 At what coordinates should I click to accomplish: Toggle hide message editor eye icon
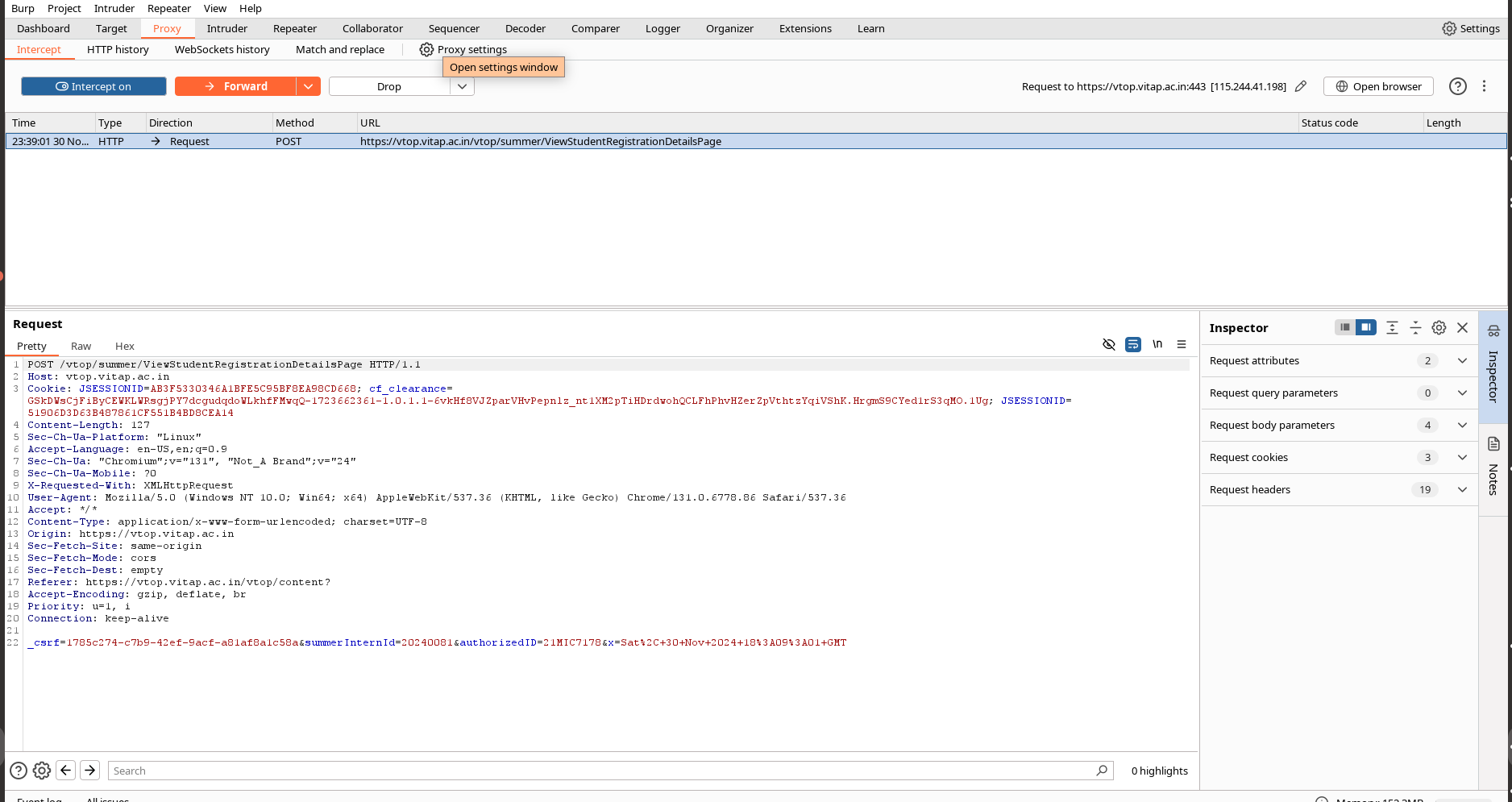click(x=1109, y=344)
